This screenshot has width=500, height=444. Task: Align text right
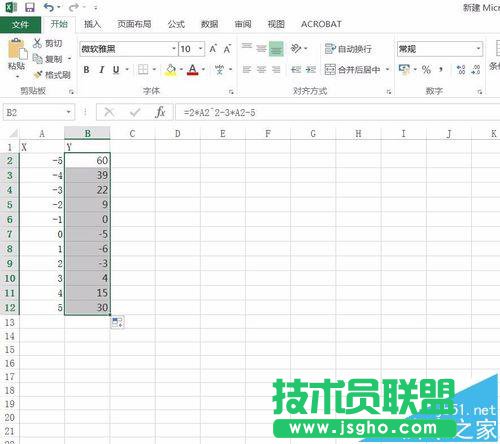(x=276, y=70)
